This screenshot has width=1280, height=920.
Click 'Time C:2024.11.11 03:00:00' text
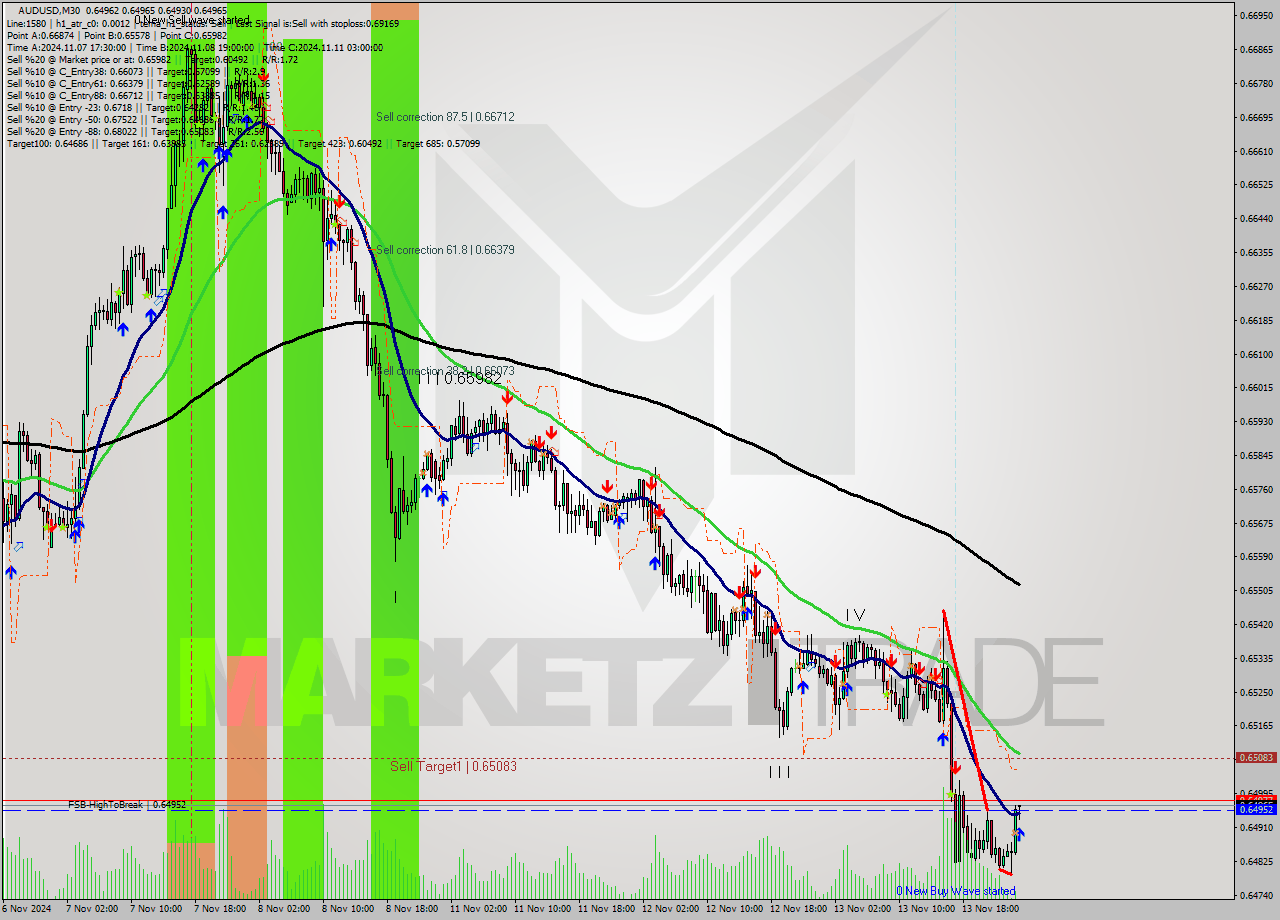click(x=323, y=47)
